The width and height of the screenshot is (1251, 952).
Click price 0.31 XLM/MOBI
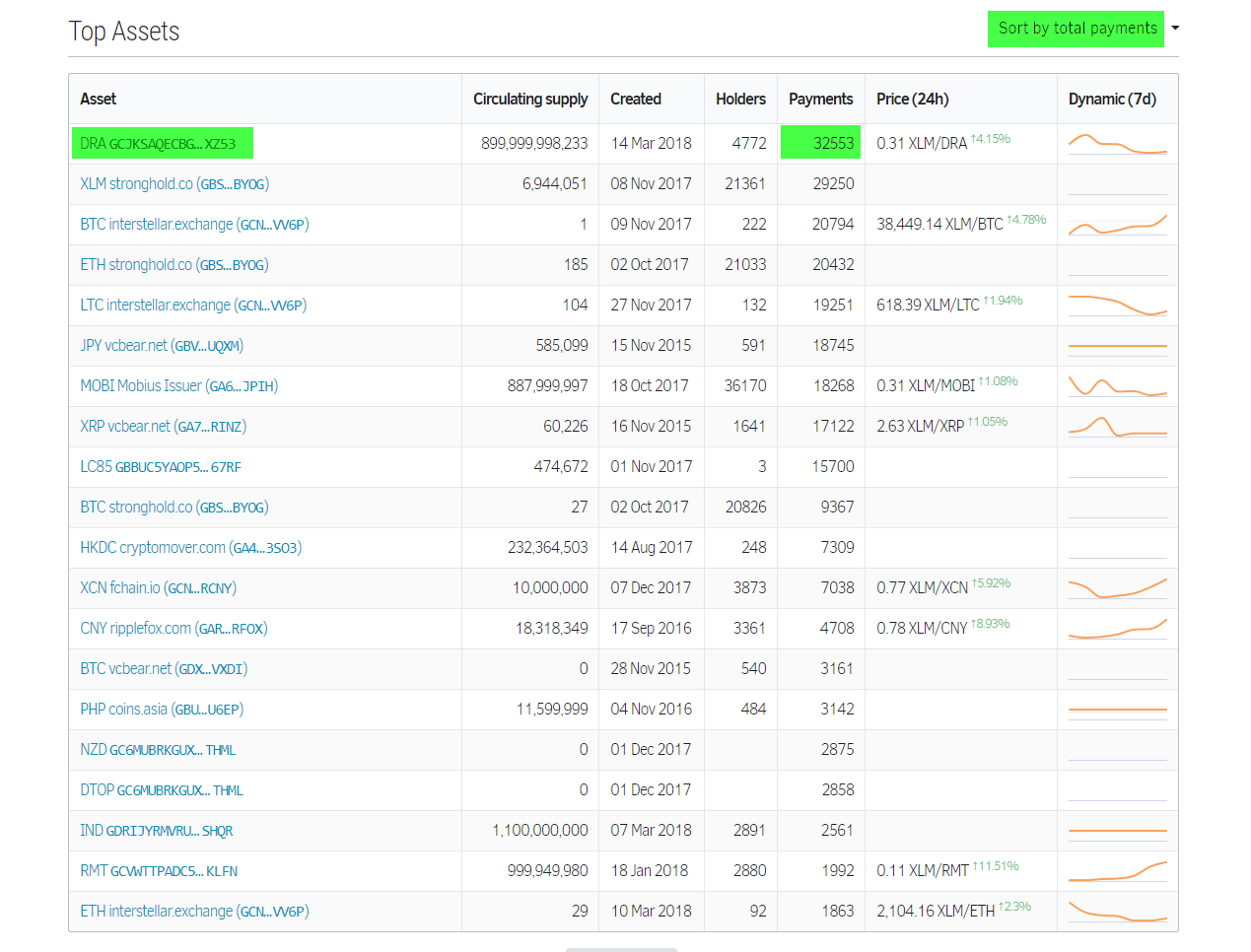(x=926, y=386)
